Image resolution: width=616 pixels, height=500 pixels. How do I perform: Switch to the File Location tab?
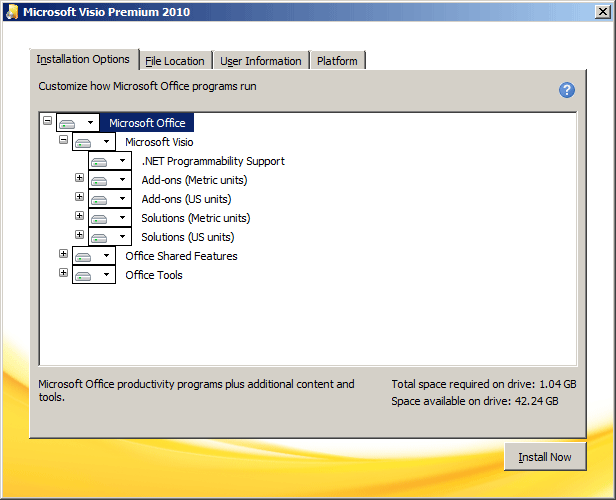(175, 61)
